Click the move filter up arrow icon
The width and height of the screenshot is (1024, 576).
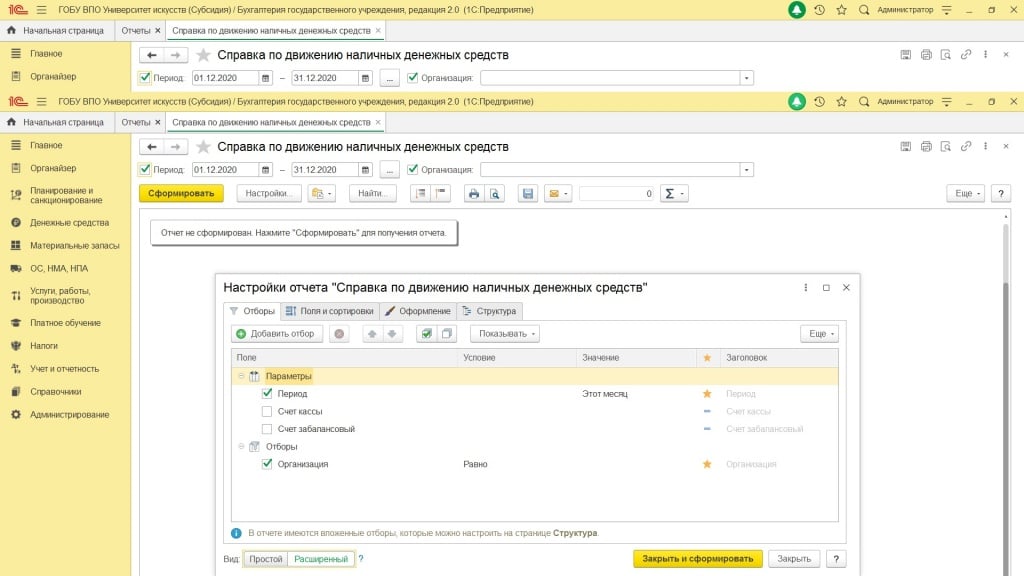(x=371, y=334)
